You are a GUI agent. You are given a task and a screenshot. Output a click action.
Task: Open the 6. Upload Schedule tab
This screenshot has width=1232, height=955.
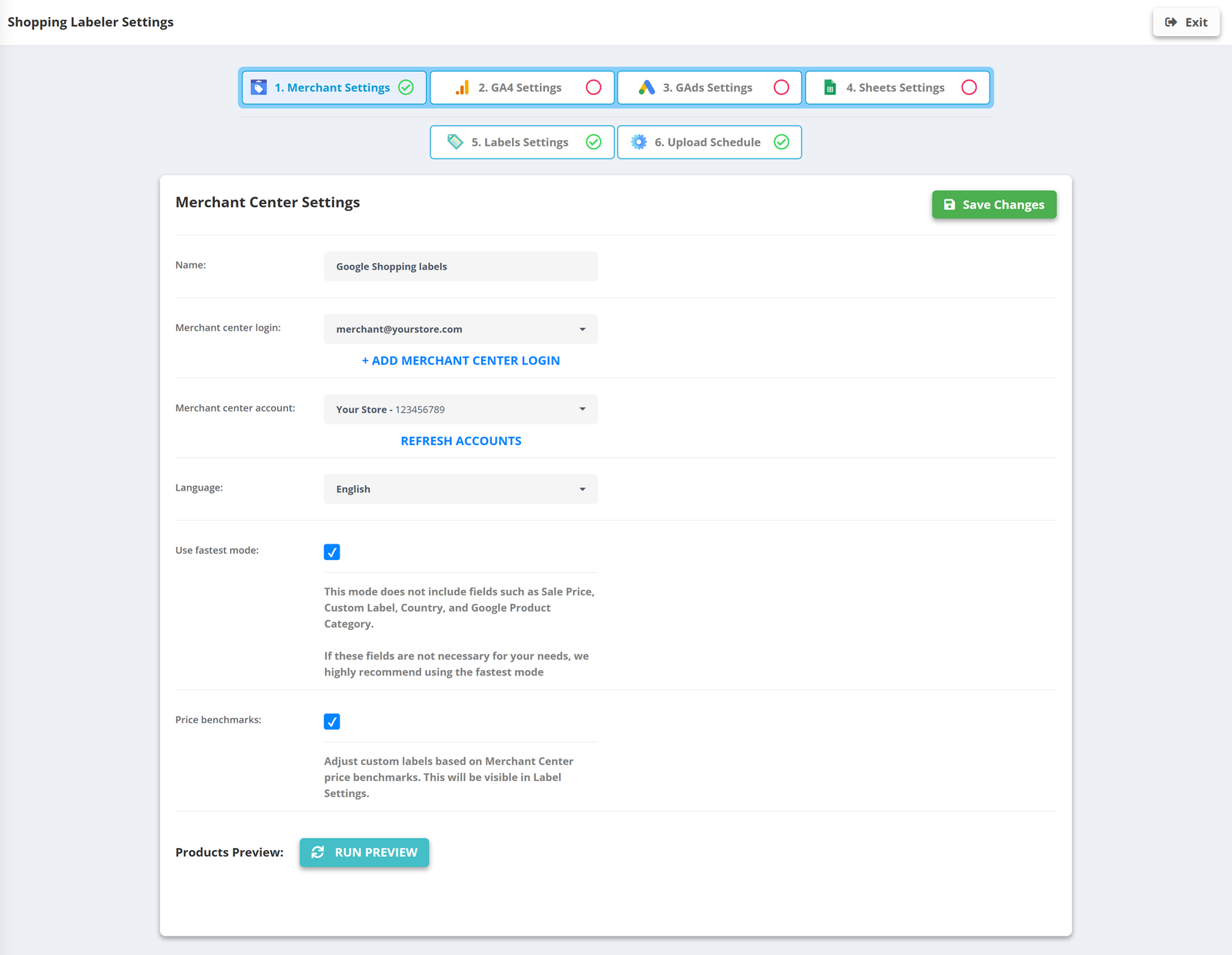(x=710, y=142)
